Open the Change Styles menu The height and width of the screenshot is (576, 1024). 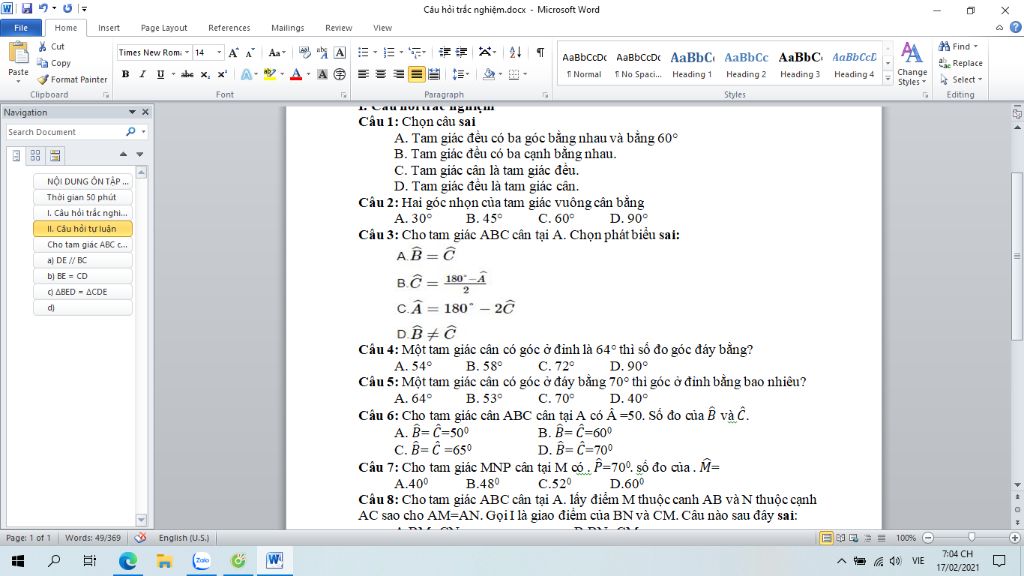(x=912, y=63)
